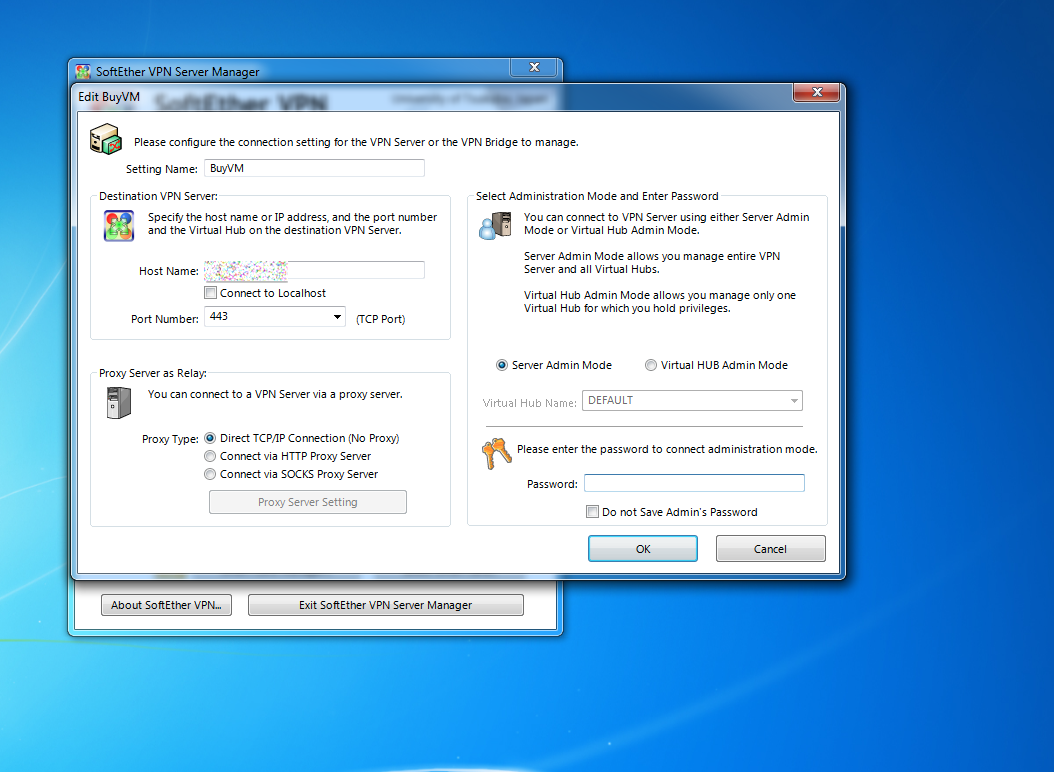Click the Proxy Server Setting button
The width and height of the screenshot is (1054, 772).
click(308, 502)
